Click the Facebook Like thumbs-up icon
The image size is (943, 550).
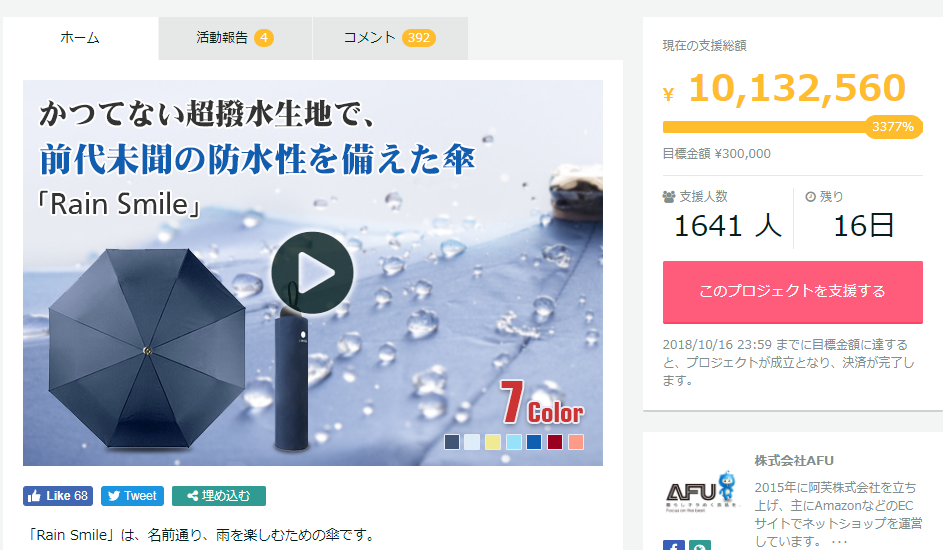[34, 496]
